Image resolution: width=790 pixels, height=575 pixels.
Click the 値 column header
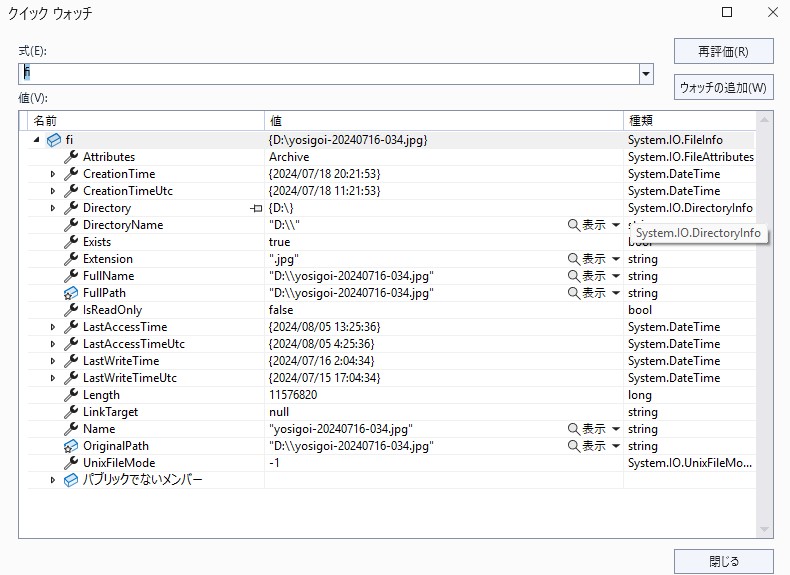(x=443, y=121)
